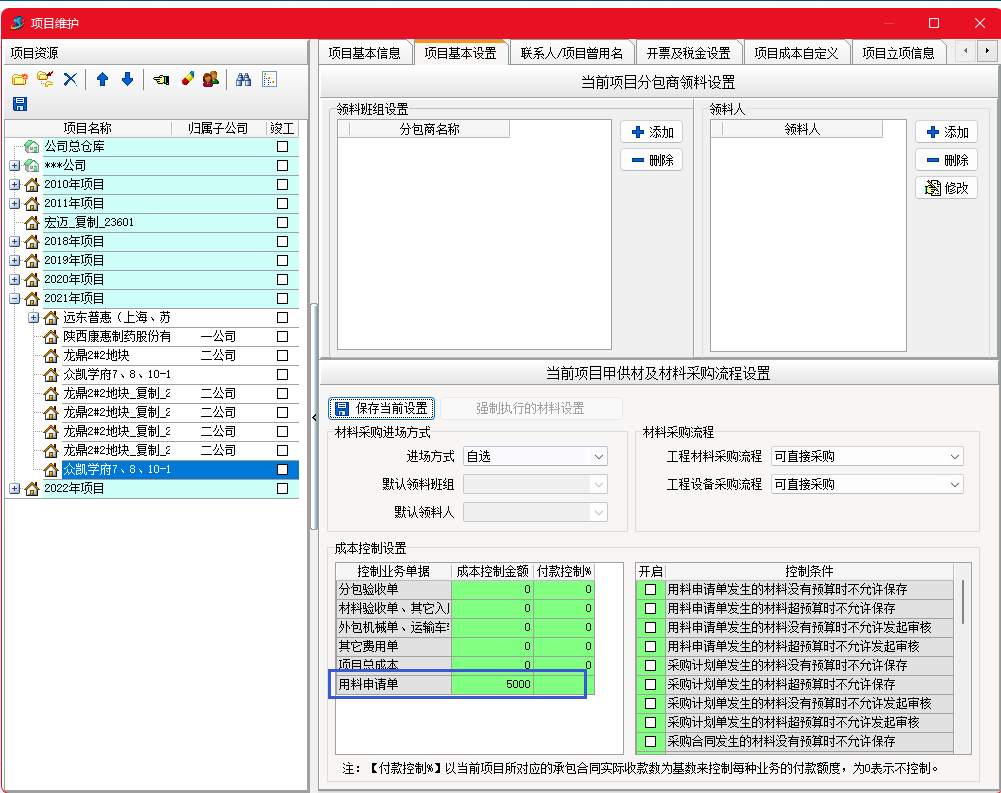
Task: Click the new folder toolbar icon
Action: tap(19, 79)
